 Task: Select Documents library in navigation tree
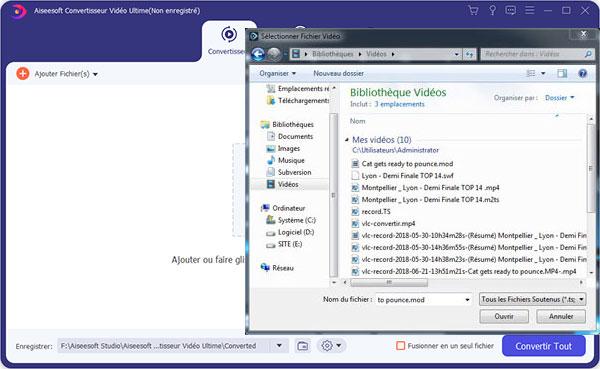pos(290,136)
